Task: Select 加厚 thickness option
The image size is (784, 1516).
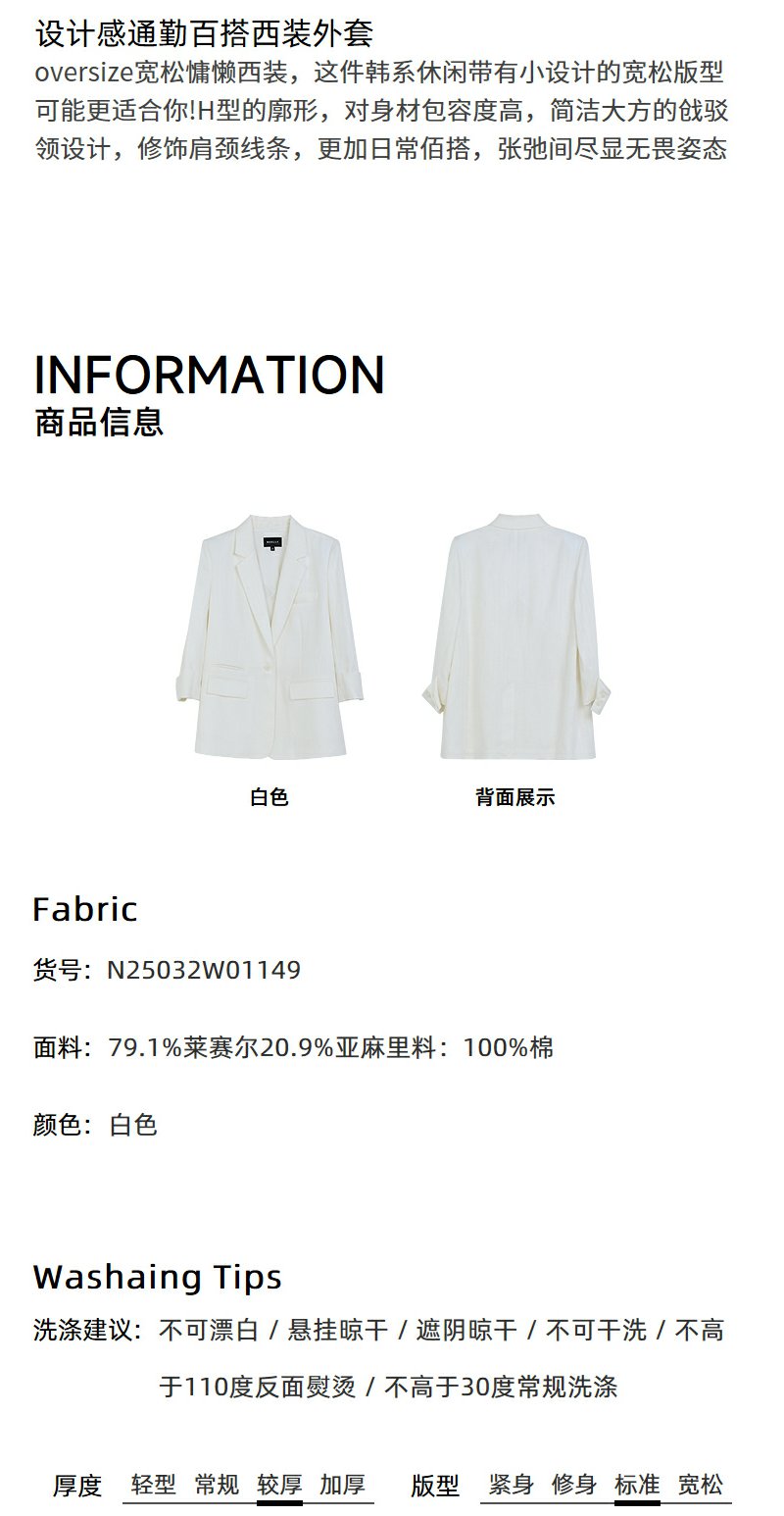Action: pos(342,1484)
